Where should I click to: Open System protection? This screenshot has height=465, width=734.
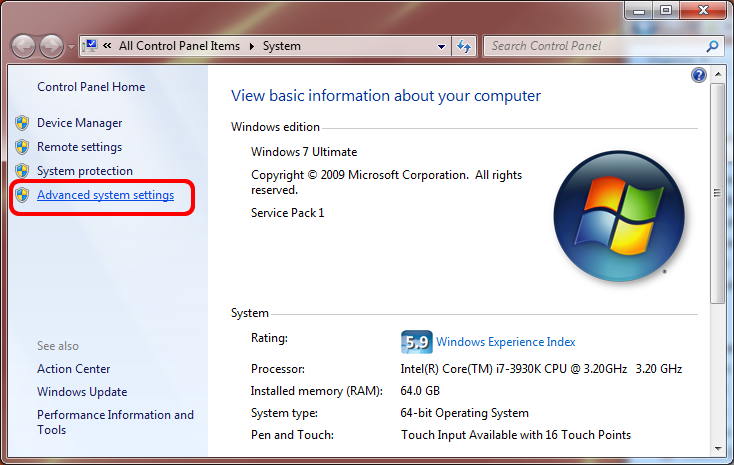(85, 171)
